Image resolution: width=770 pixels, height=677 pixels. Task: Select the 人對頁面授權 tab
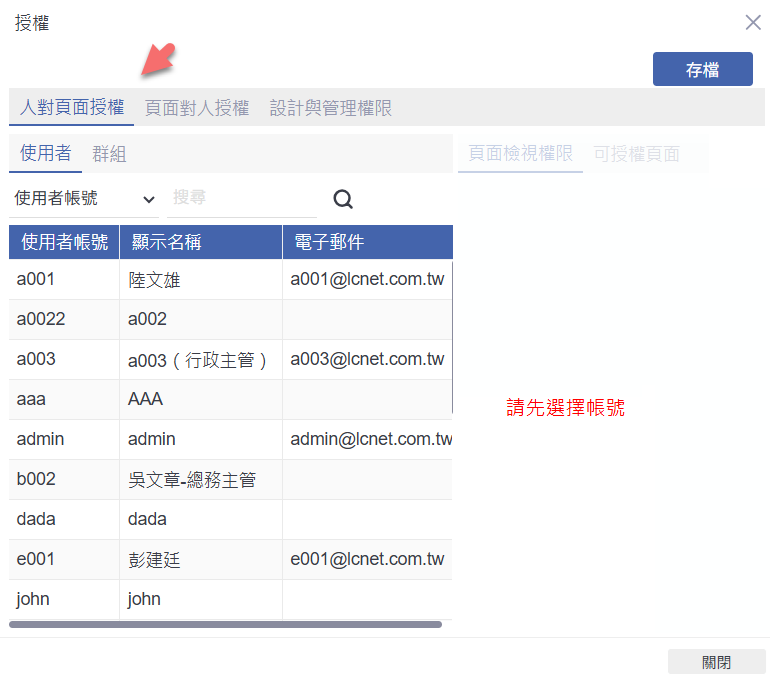(x=72, y=108)
